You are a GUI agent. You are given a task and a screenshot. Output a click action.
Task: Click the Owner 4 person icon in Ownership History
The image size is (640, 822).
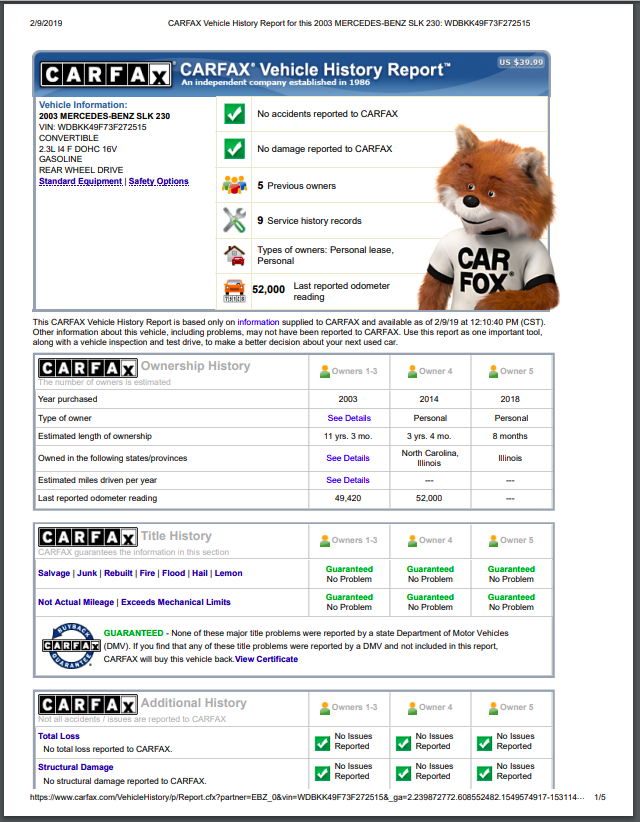[413, 371]
